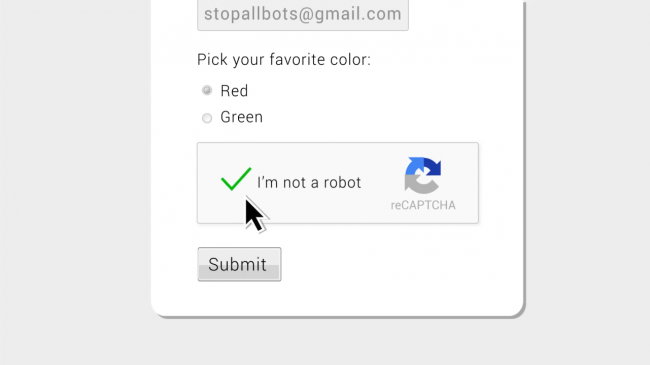The width and height of the screenshot is (650, 365).
Task: Click blank white area of the form card
Action: [394, 270]
